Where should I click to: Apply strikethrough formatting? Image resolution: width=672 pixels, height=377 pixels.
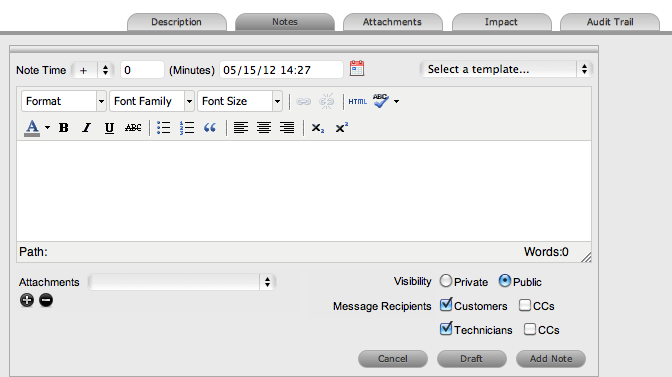tap(133, 128)
